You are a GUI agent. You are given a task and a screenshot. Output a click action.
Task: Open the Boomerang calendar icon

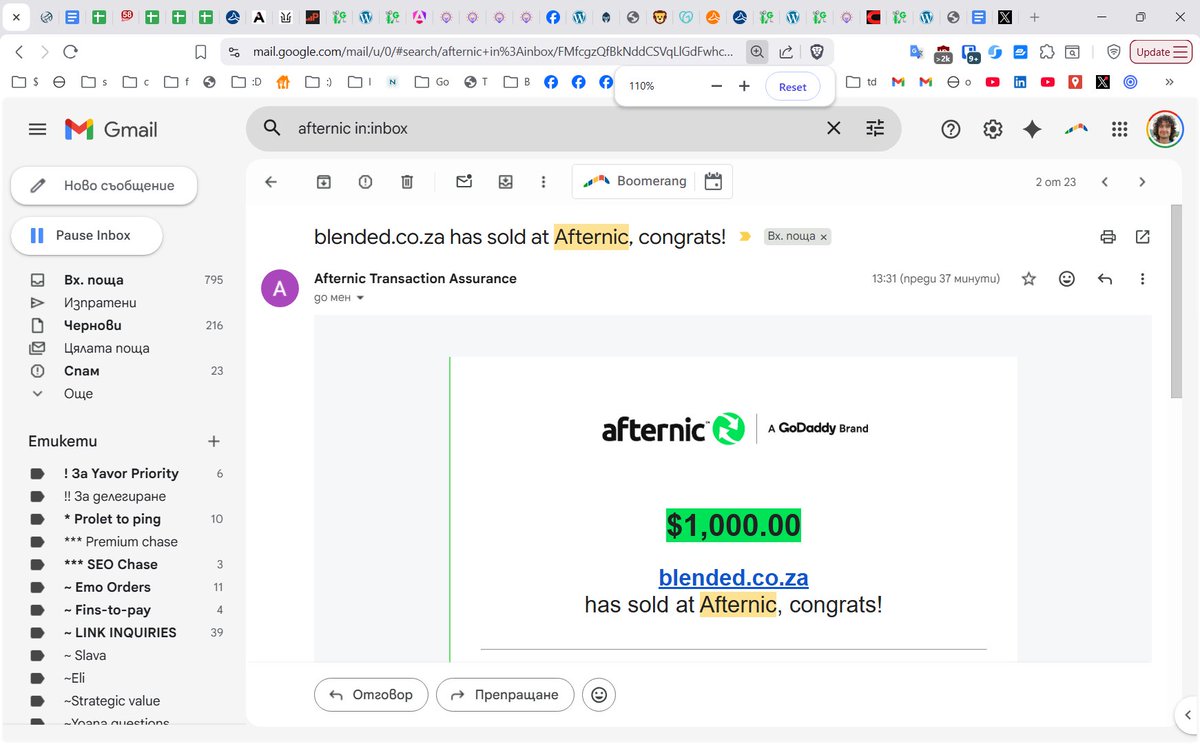click(x=713, y=181)
